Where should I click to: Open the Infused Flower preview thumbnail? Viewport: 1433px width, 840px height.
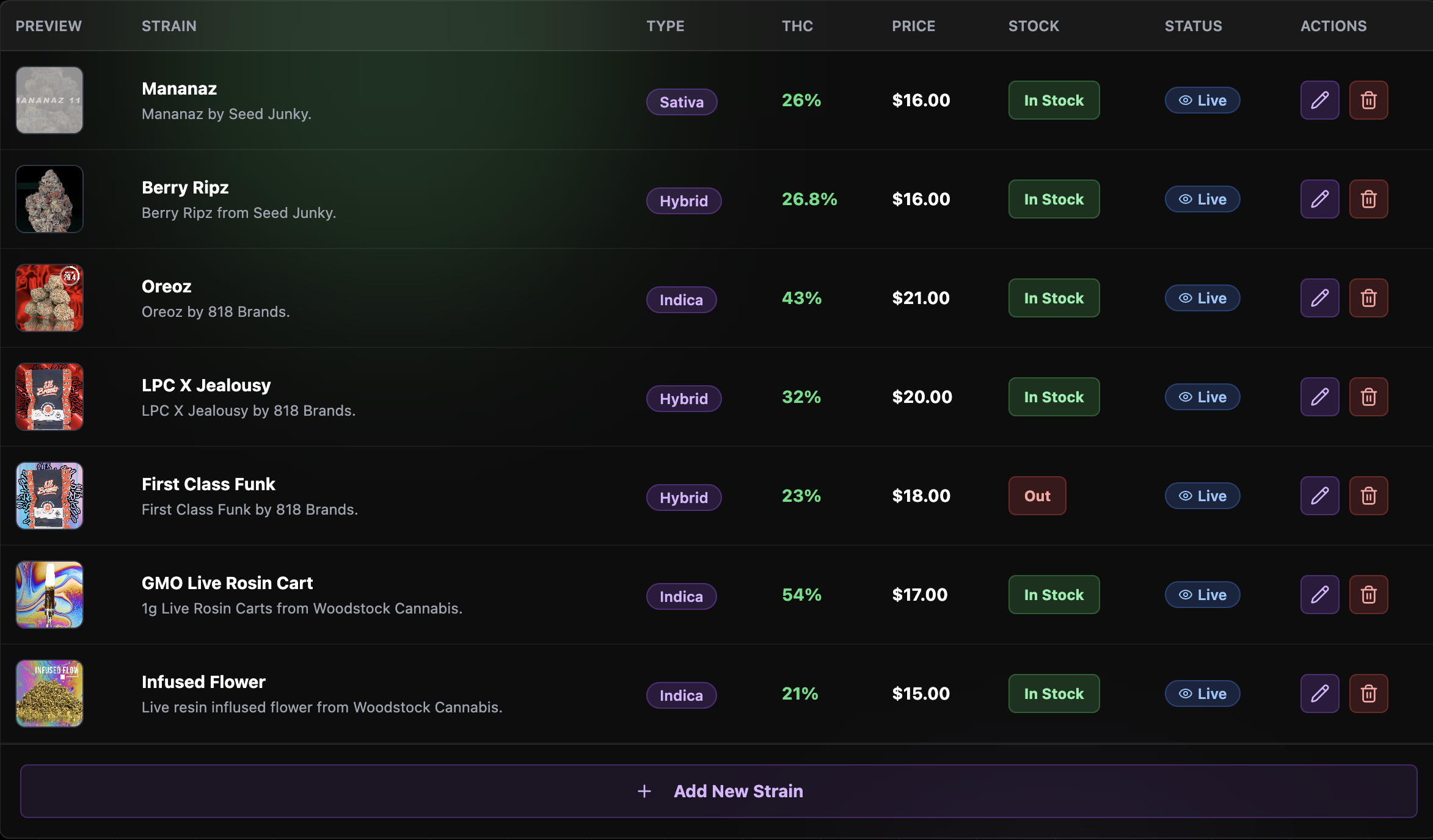coord(49,693)
